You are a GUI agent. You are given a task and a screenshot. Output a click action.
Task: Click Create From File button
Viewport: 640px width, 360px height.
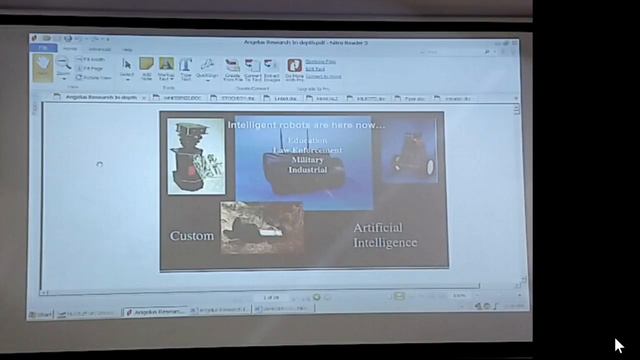pos(233,69)
